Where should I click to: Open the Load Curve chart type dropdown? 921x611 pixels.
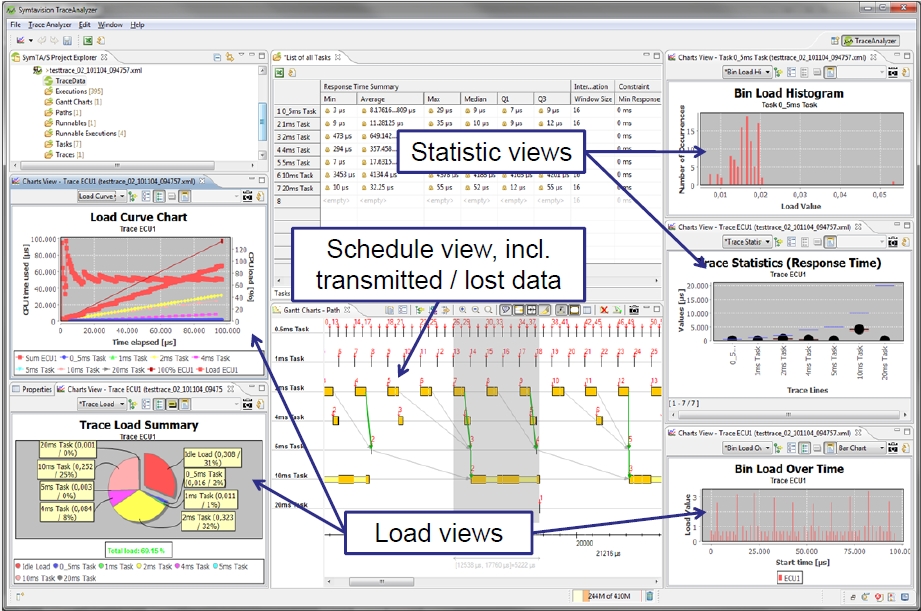click(x=102, y=196)
